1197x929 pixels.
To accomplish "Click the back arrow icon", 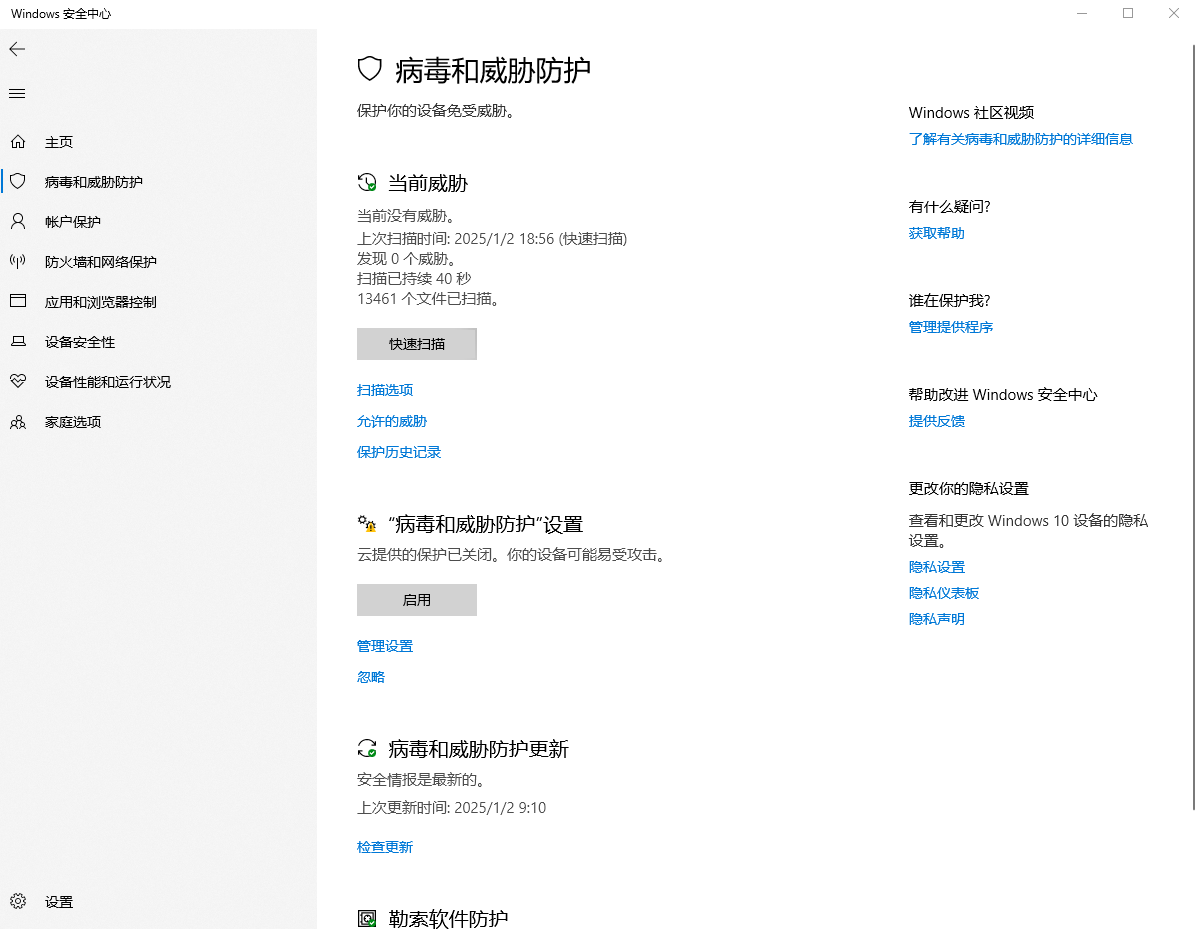I will (17, 50).
